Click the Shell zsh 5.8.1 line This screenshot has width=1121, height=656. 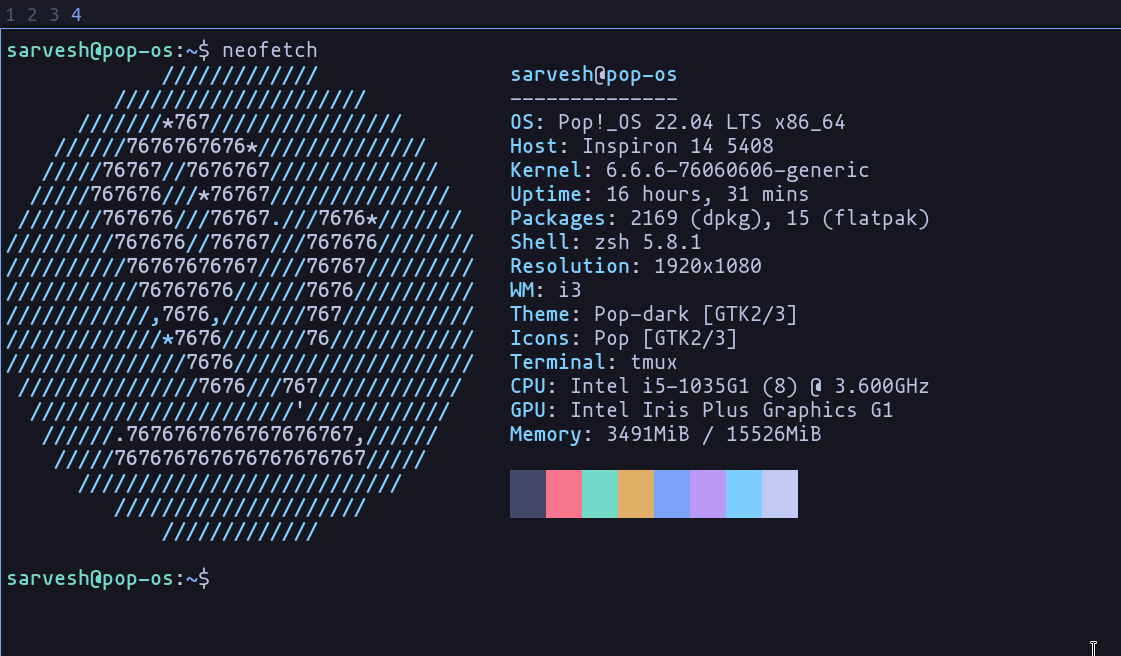coord(606,242)
